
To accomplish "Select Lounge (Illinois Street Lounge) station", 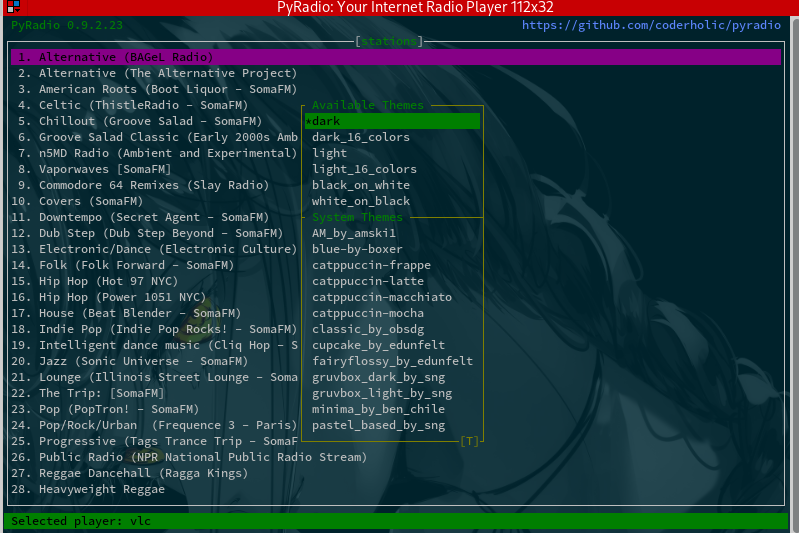I will pos(154,377).
